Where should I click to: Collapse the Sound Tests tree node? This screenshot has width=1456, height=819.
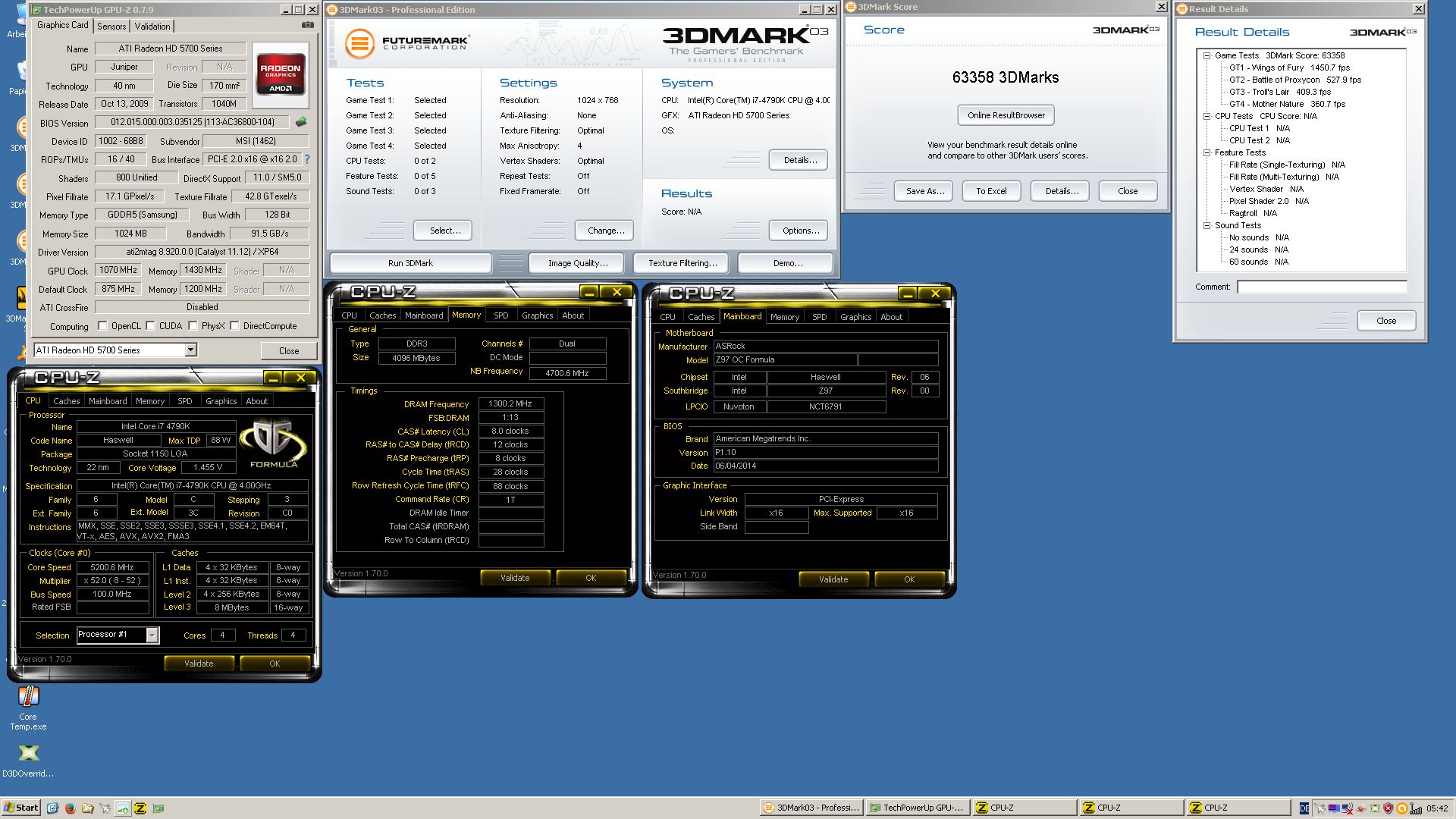[x=1207, y=225]
